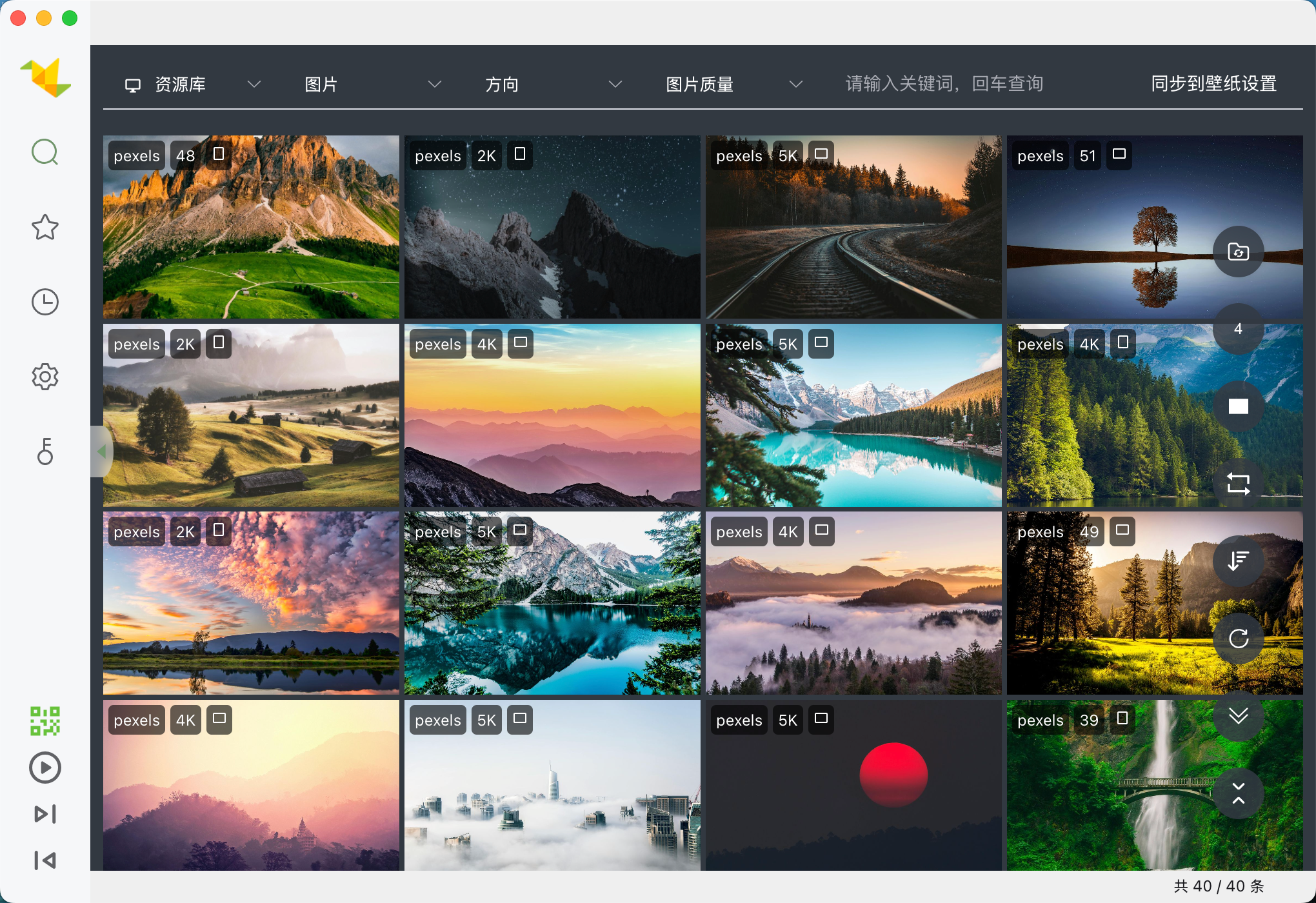The height and width of the screenshot is (903, 1316).
Task: Click the QR code icon
Action: (45, 720)
